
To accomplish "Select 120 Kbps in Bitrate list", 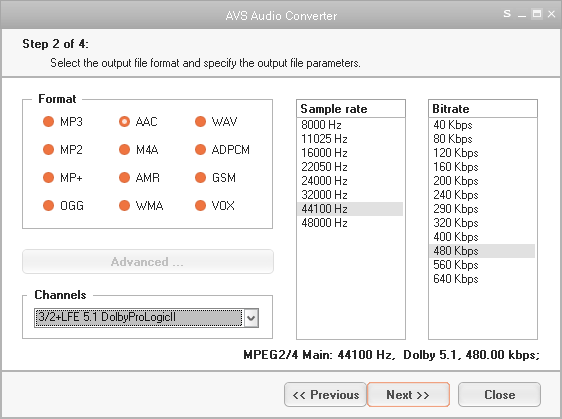I will [x=482, y=153].
